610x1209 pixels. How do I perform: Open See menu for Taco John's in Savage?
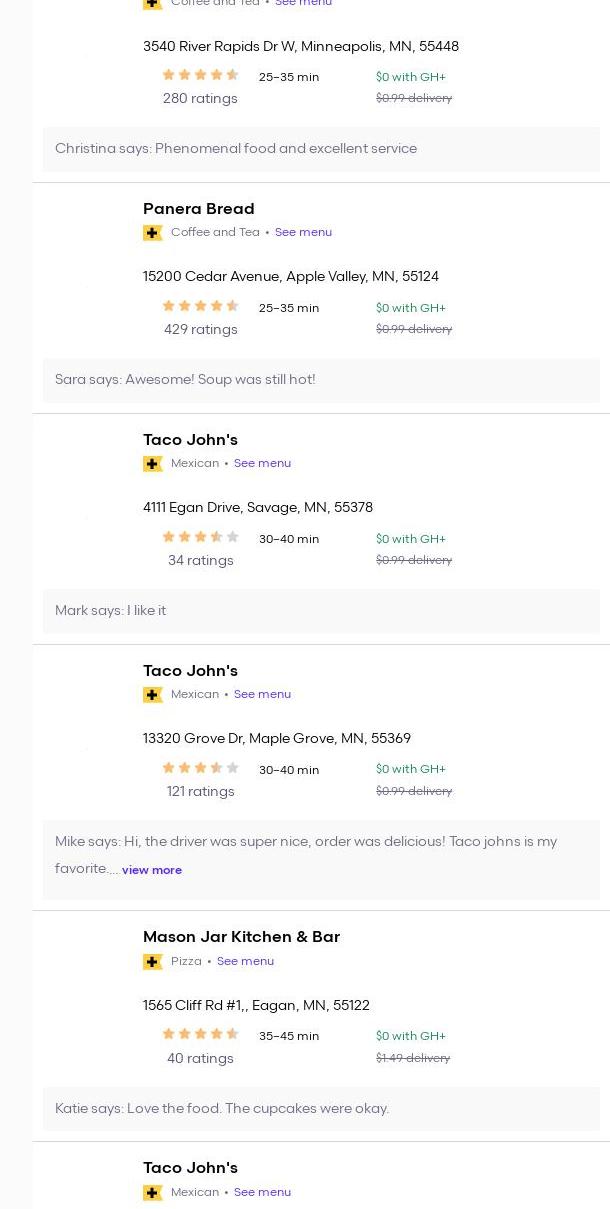[x=262, y=464]
